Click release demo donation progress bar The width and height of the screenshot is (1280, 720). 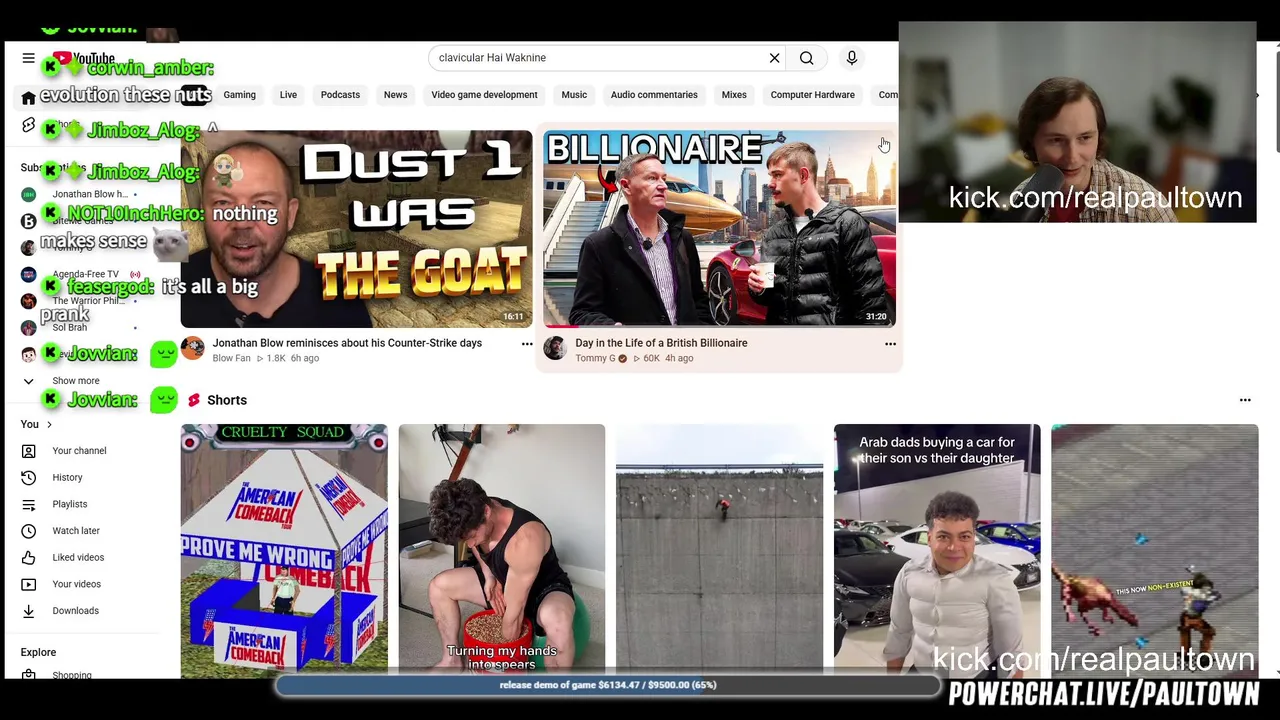click(608, 685)
